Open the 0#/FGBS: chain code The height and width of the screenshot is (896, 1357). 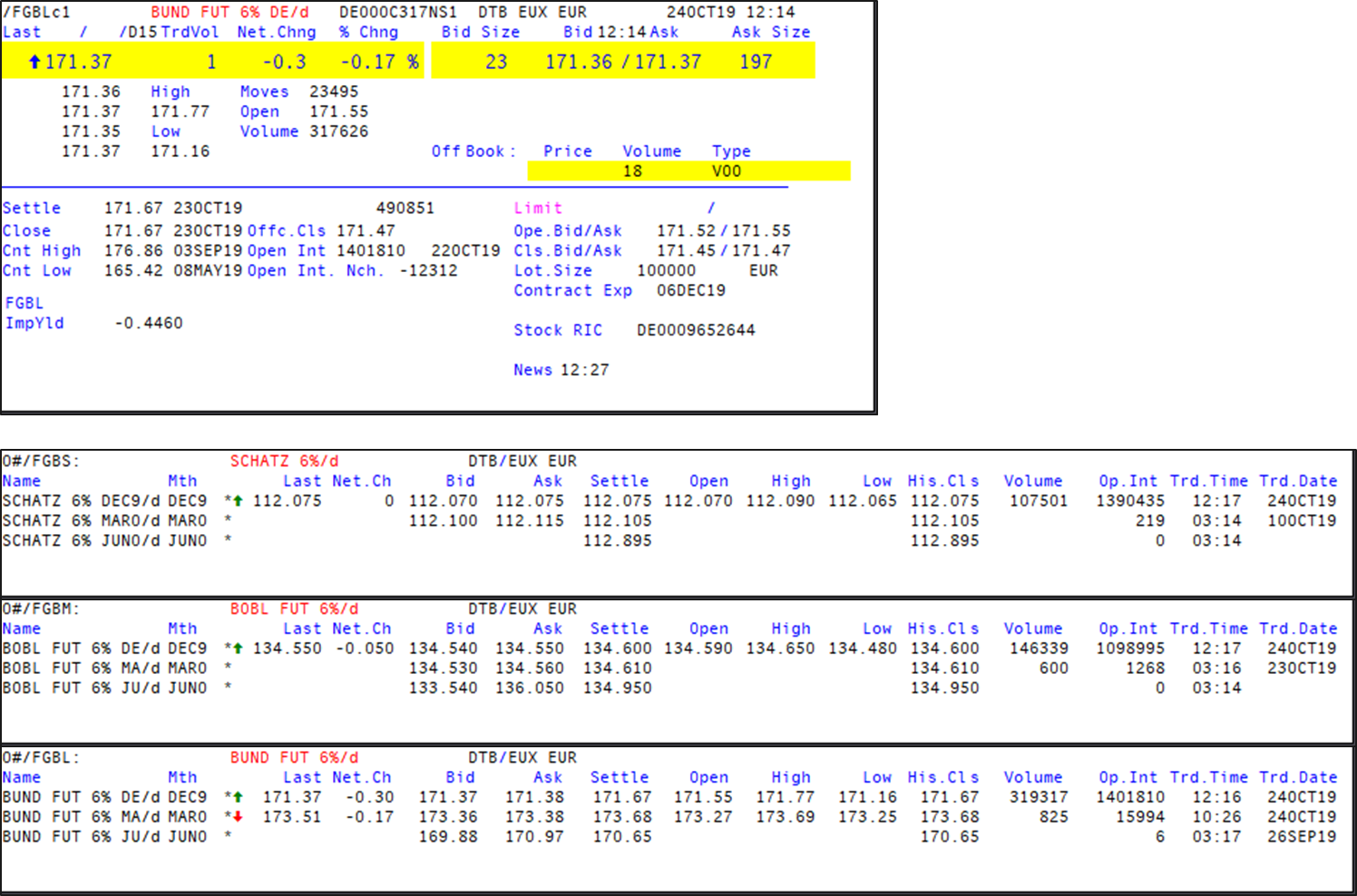coord(41,461)
